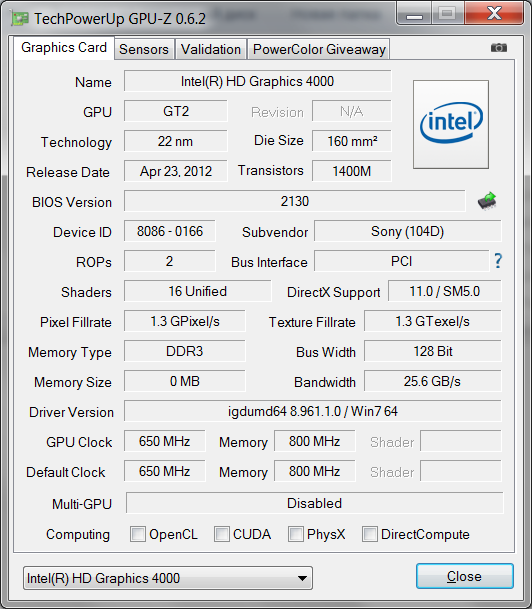
Task: Click the DirectX Support value 11.0 / SM5.0
Action: point(445,291)
